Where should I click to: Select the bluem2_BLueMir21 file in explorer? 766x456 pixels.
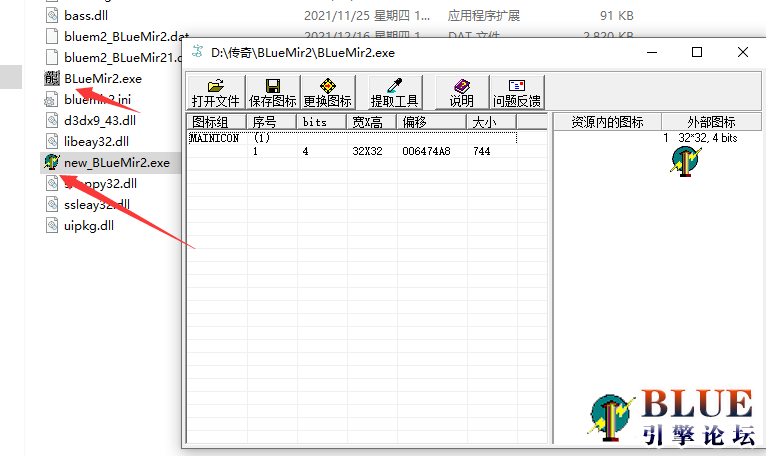123,58
